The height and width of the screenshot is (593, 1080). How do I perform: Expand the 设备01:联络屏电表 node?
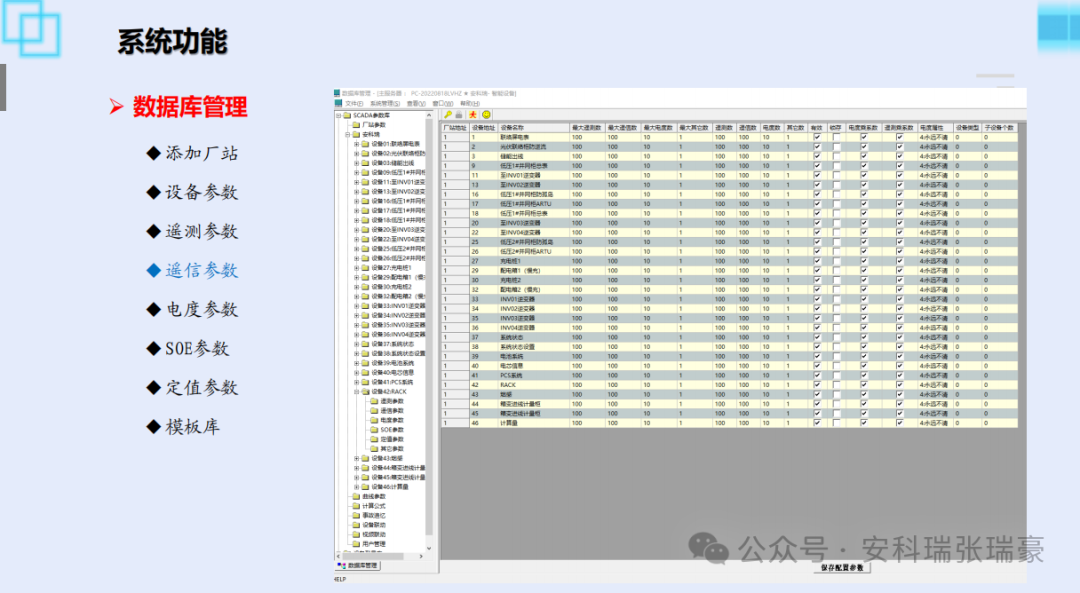pos(357,144)
